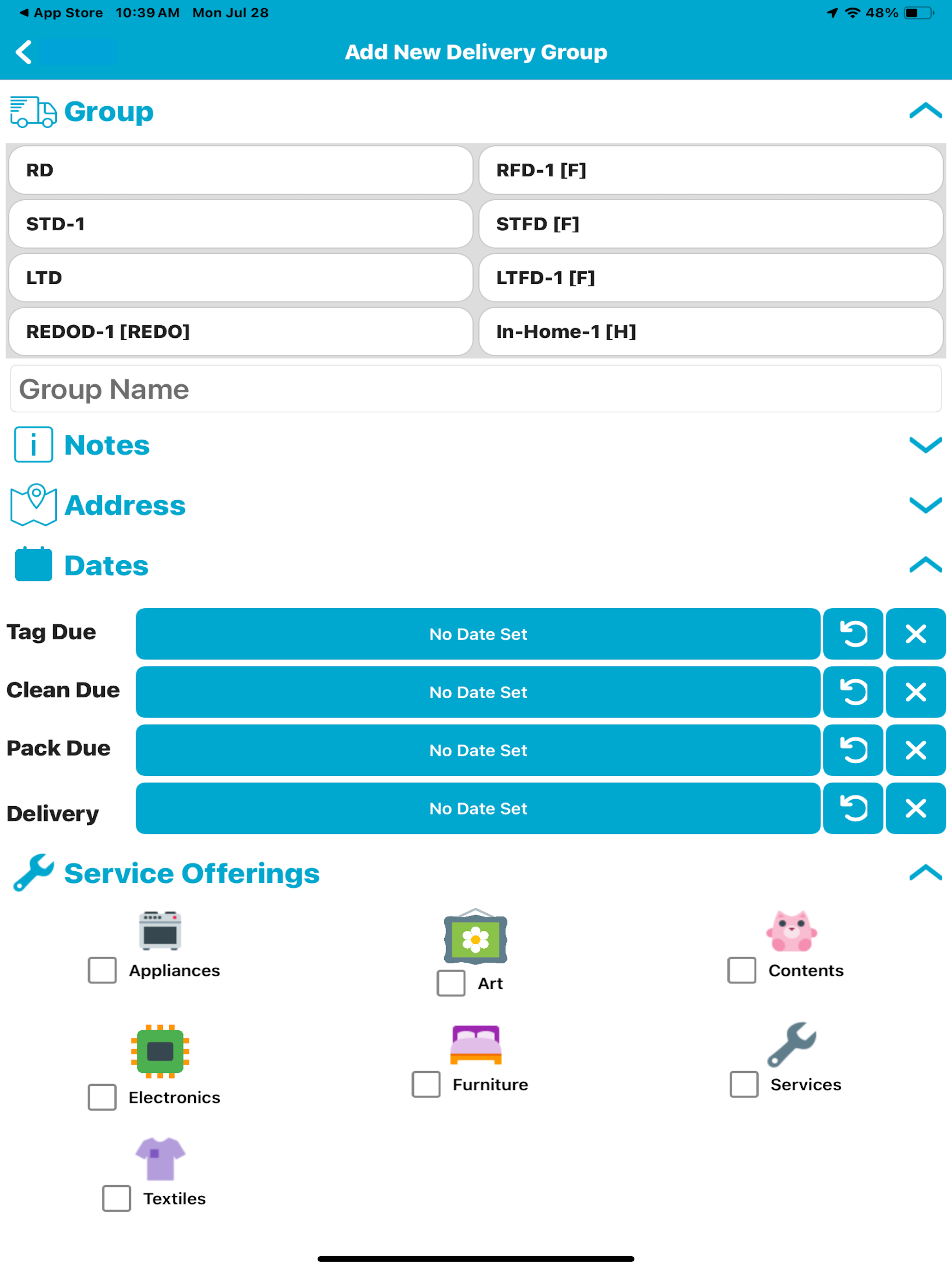Expand the Notes section chevron
Viewport: 952px width, 1270px height.
[x=926, y=444]
